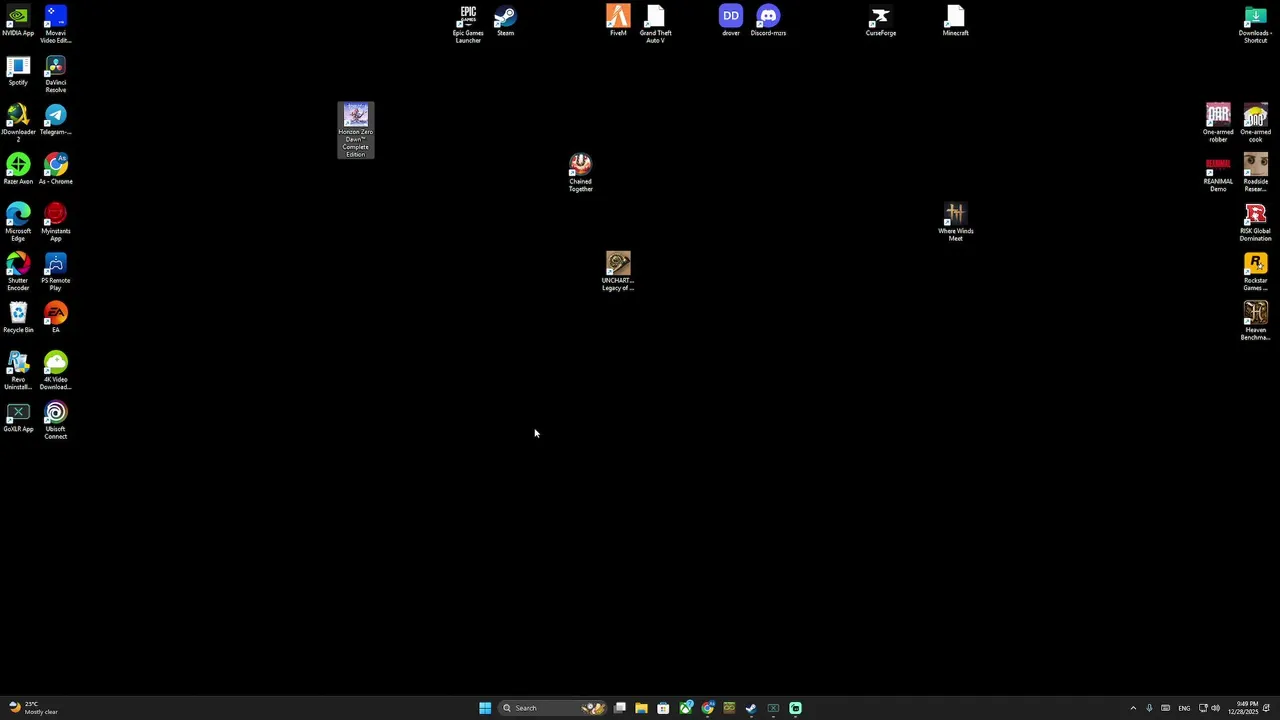Select the JDownloader 2 icon
The image size is (1280, 720).
18,124
